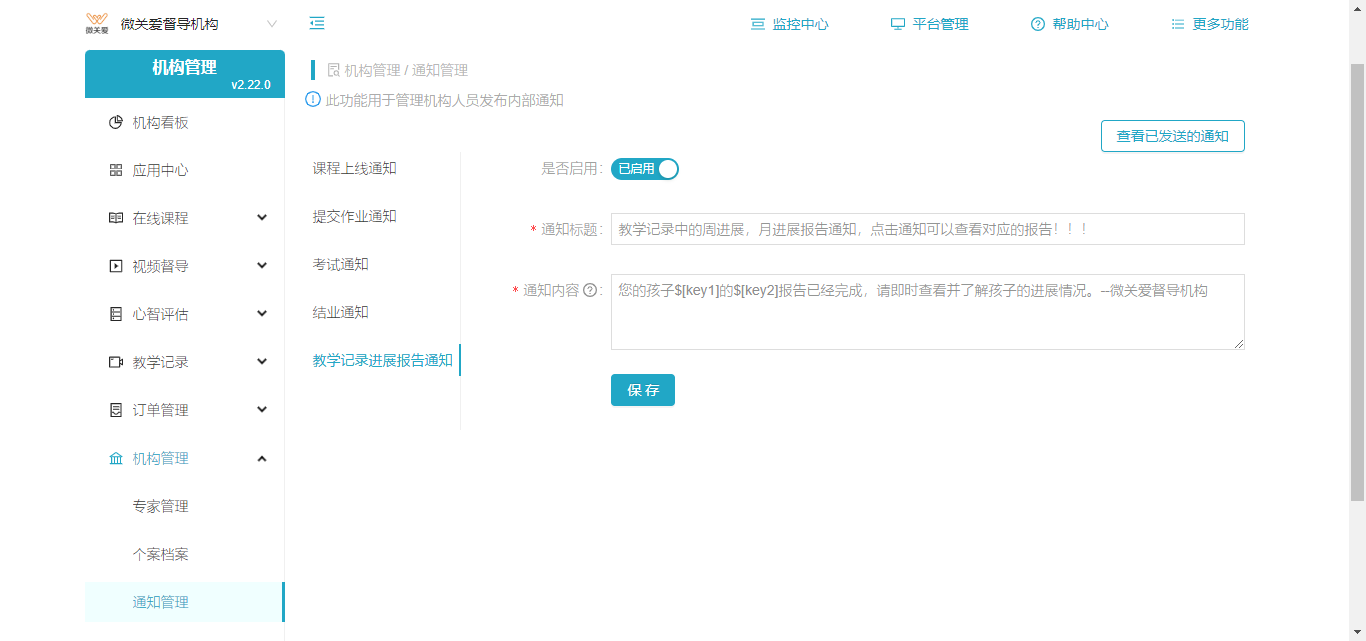Select 通知管理 in the sidebar submenu
Viewport: 1366px width, 641px height.
[185, 602]
